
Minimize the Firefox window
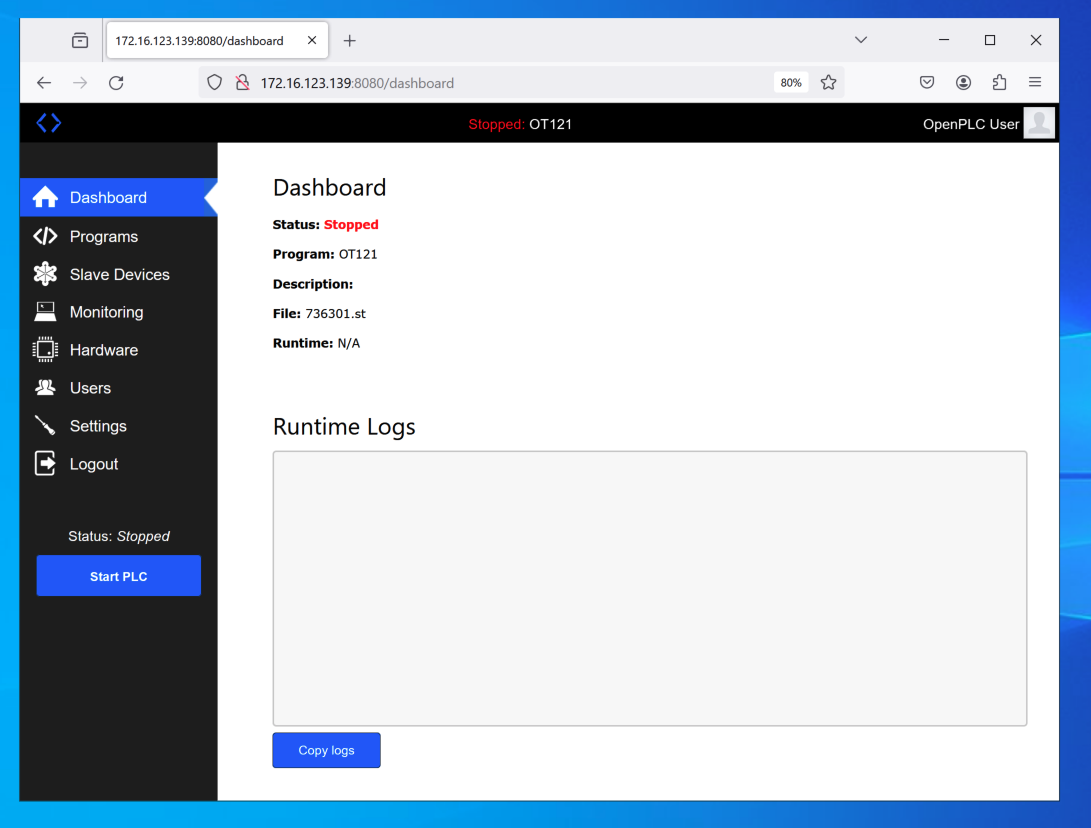point(943,40)
